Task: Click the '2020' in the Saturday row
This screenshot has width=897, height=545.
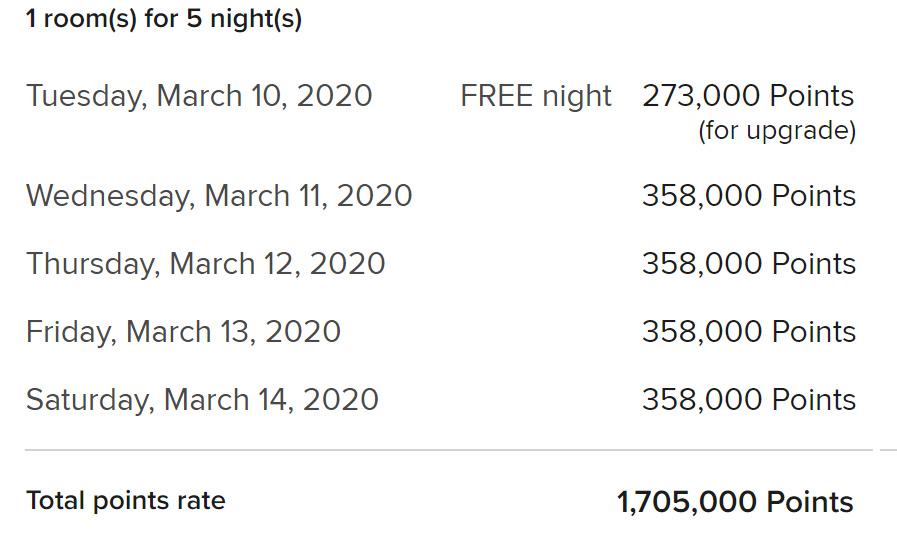Action: coord(340,399)
